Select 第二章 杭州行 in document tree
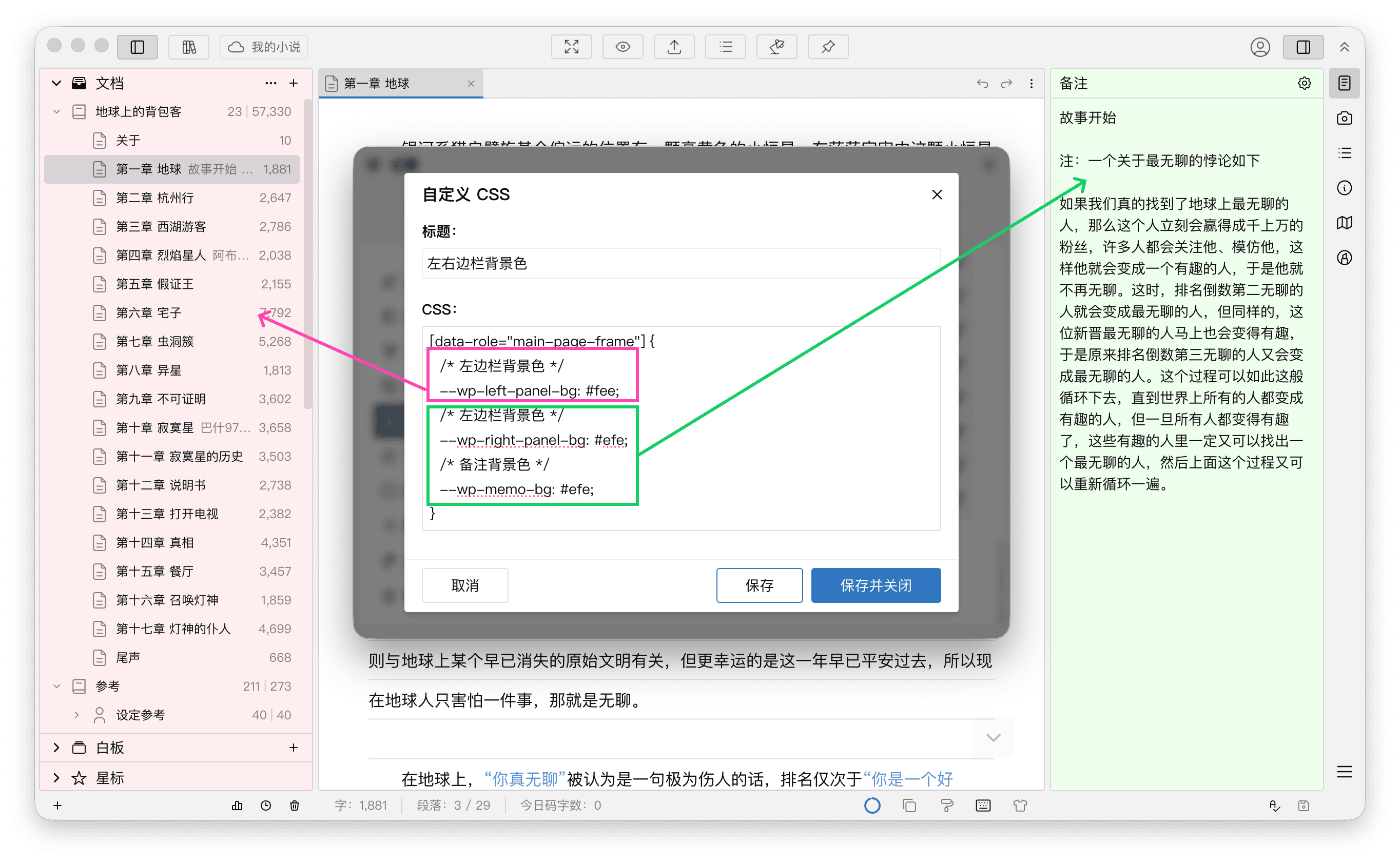 point(172,198)
